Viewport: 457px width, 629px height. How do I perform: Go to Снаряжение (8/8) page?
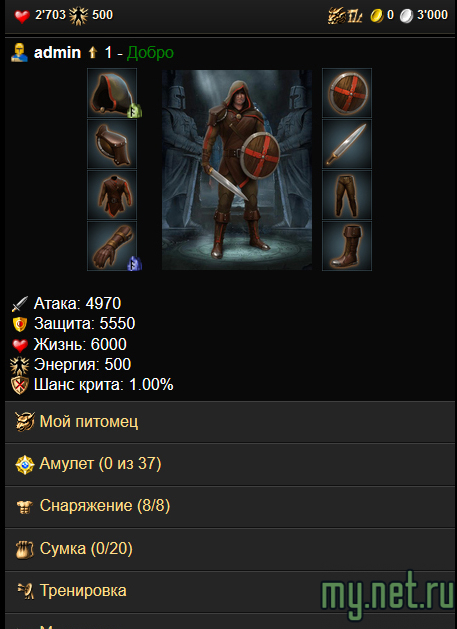(x=228, y=507)
